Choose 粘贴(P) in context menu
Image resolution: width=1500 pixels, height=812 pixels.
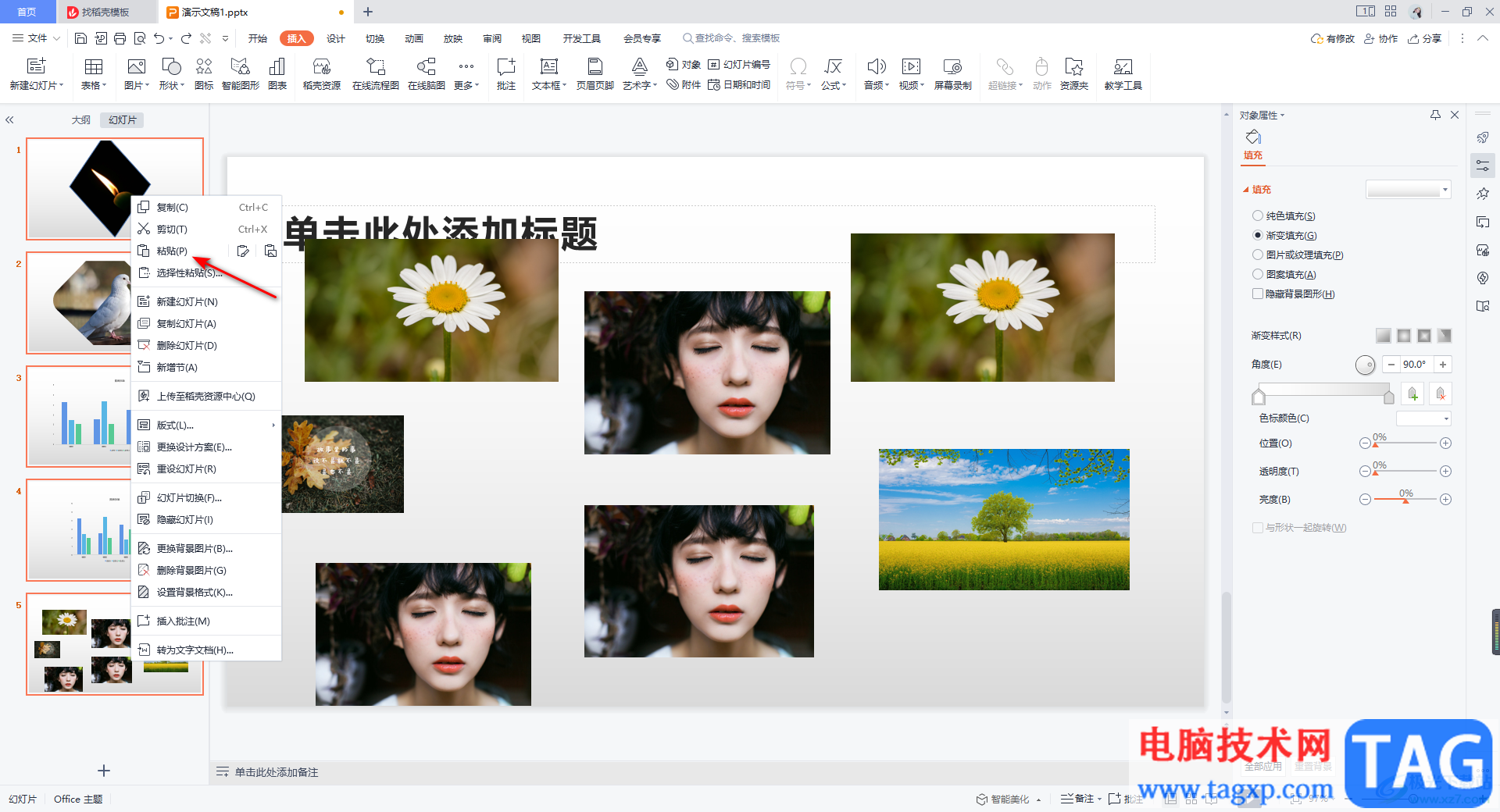(x=172, y=251)
